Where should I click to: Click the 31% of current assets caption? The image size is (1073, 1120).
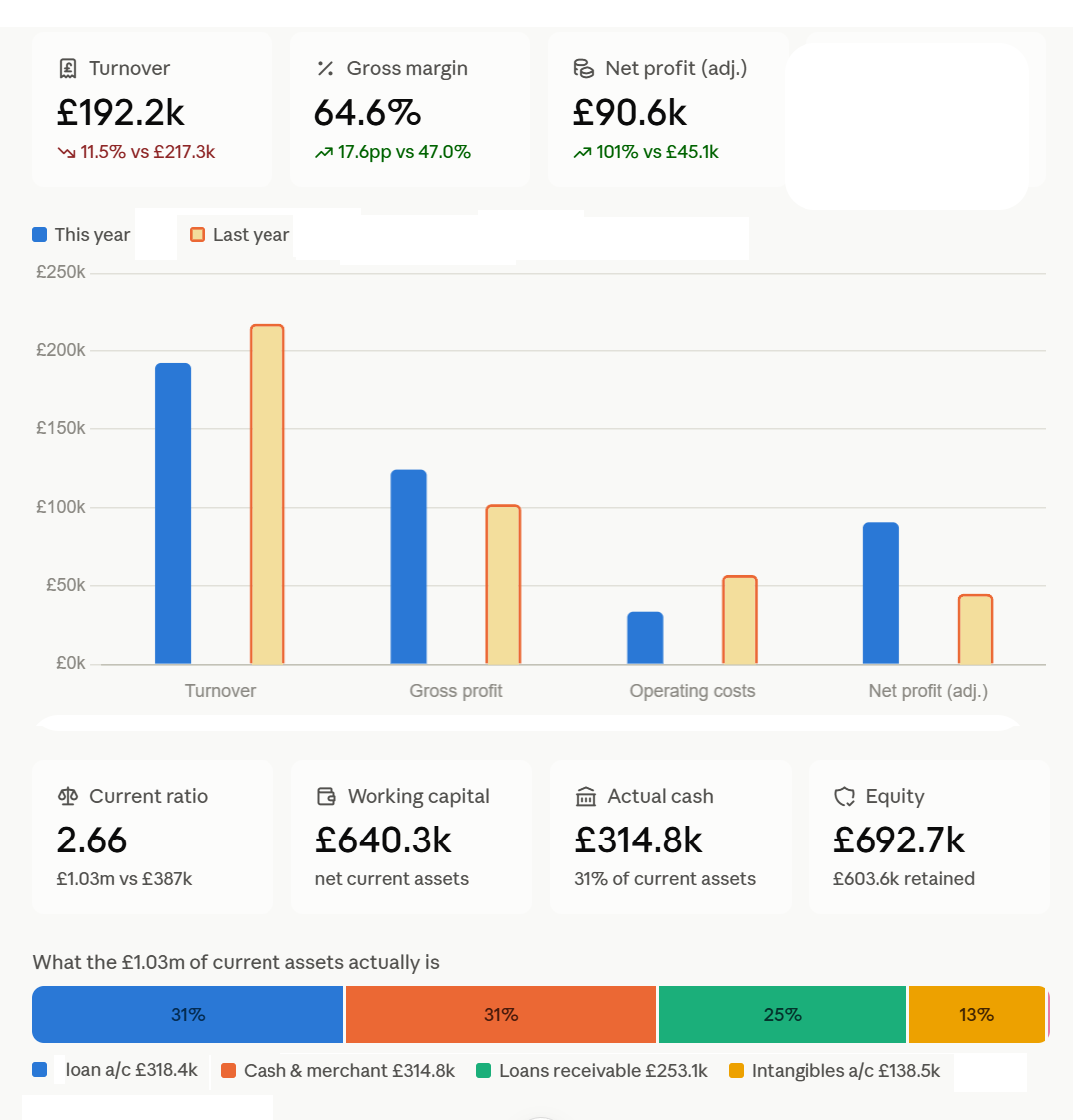(665, 879)
